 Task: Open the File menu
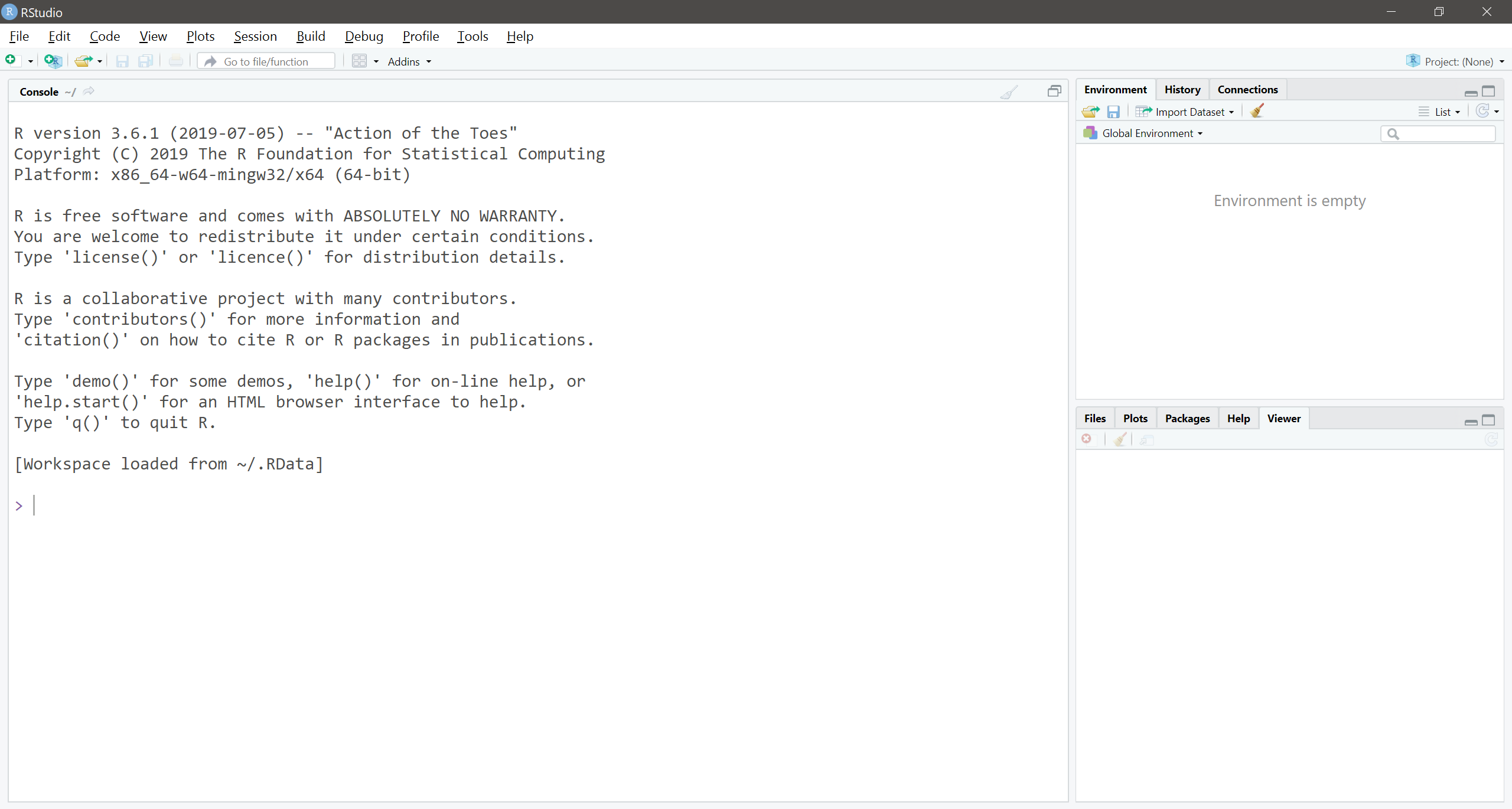(x=19, y=36)
